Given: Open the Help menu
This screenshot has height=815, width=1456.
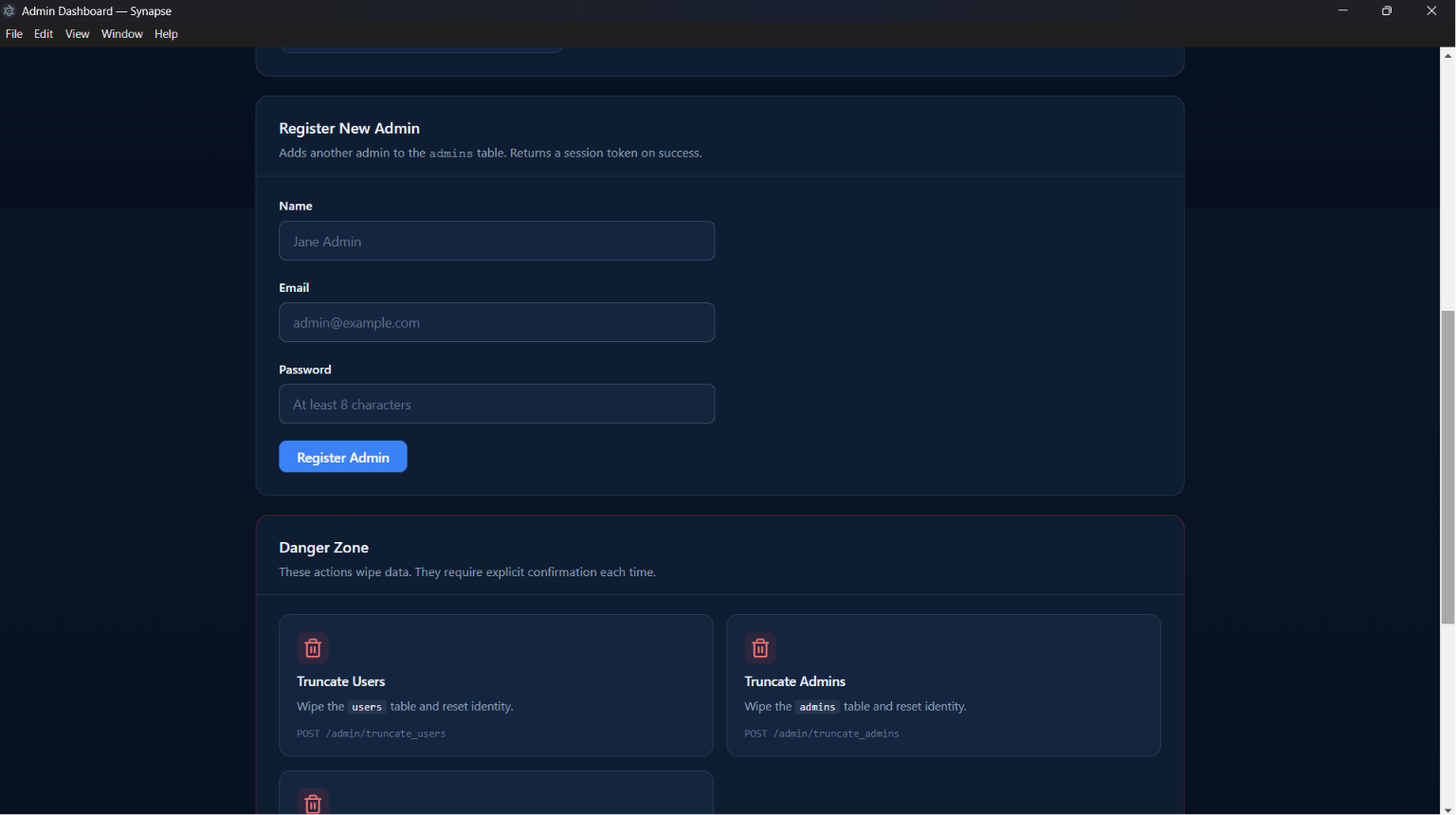Looking at the screenshot, I should [166, 34].
